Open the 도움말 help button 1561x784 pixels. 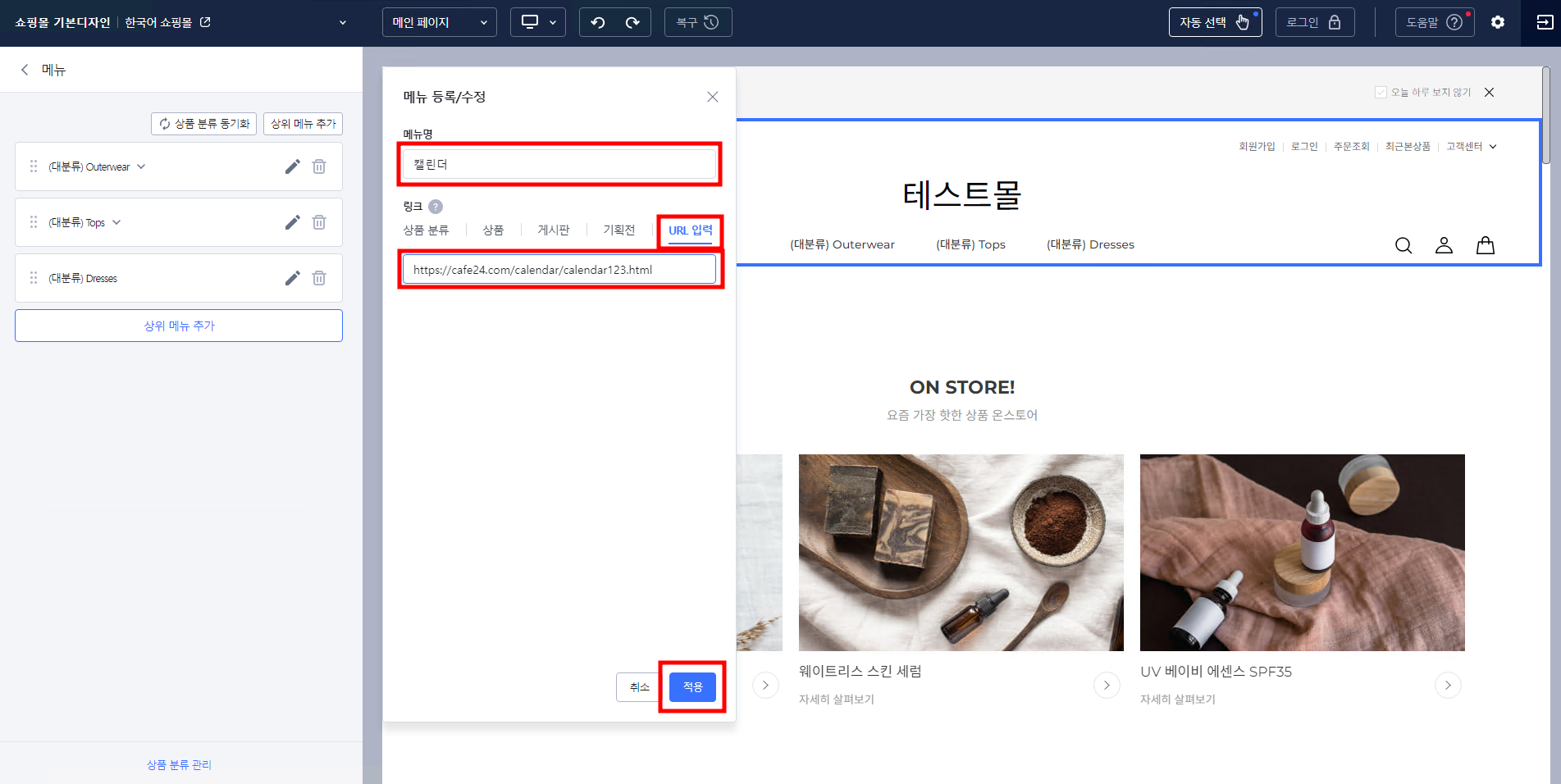[x=1435, y=22]
